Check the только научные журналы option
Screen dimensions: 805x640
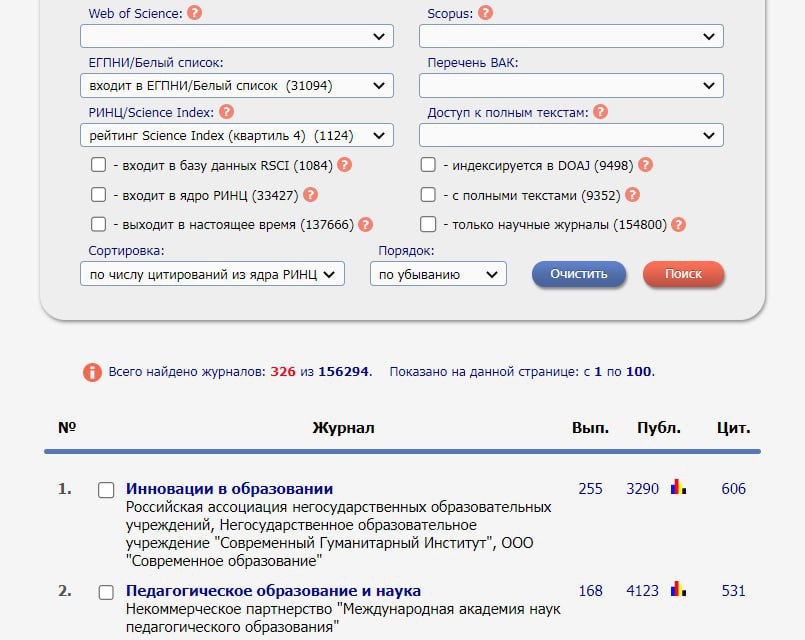pos(428,225)
